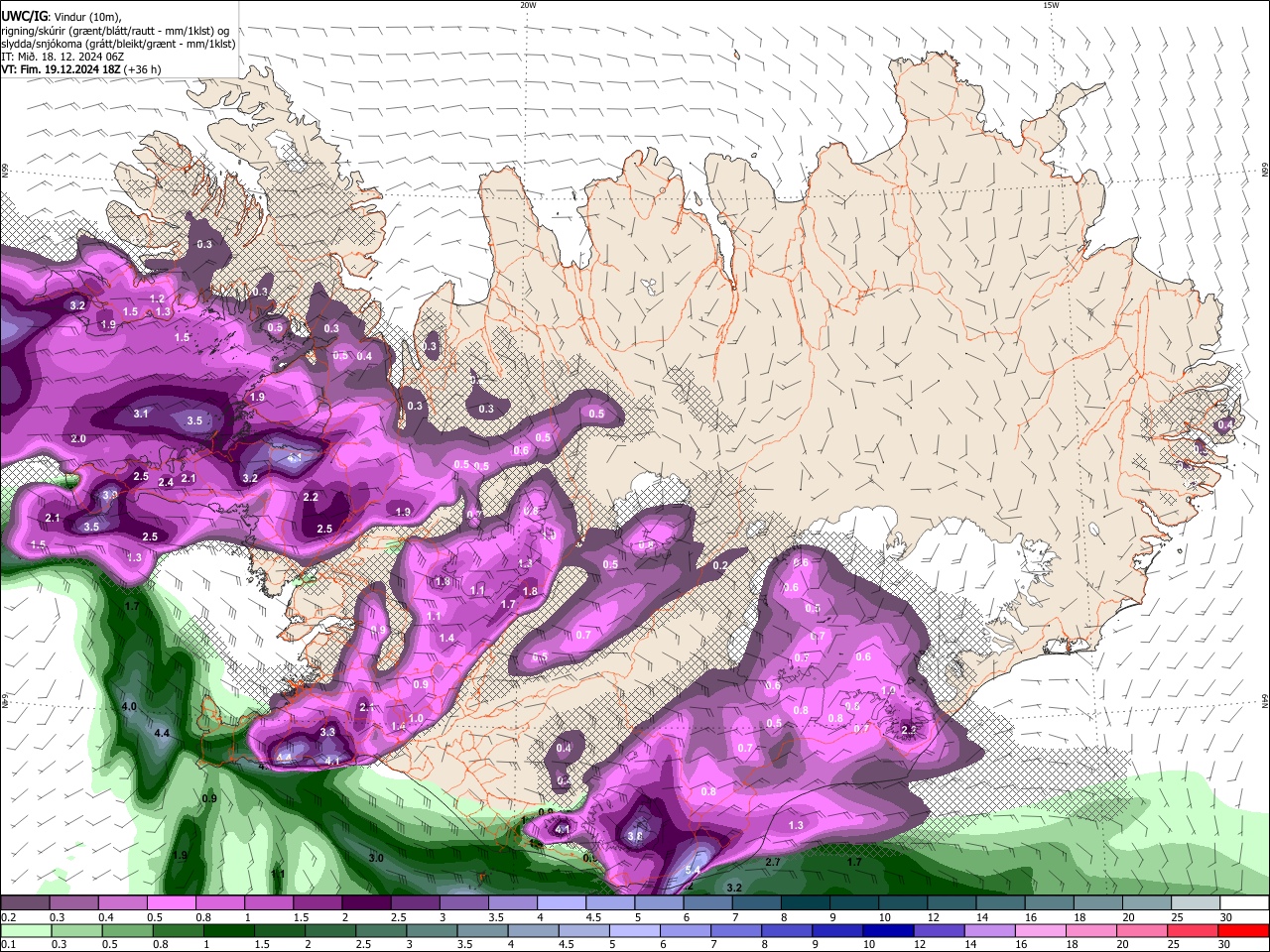Select the crimson swatch labeled 25 in lower legend

1192,931
